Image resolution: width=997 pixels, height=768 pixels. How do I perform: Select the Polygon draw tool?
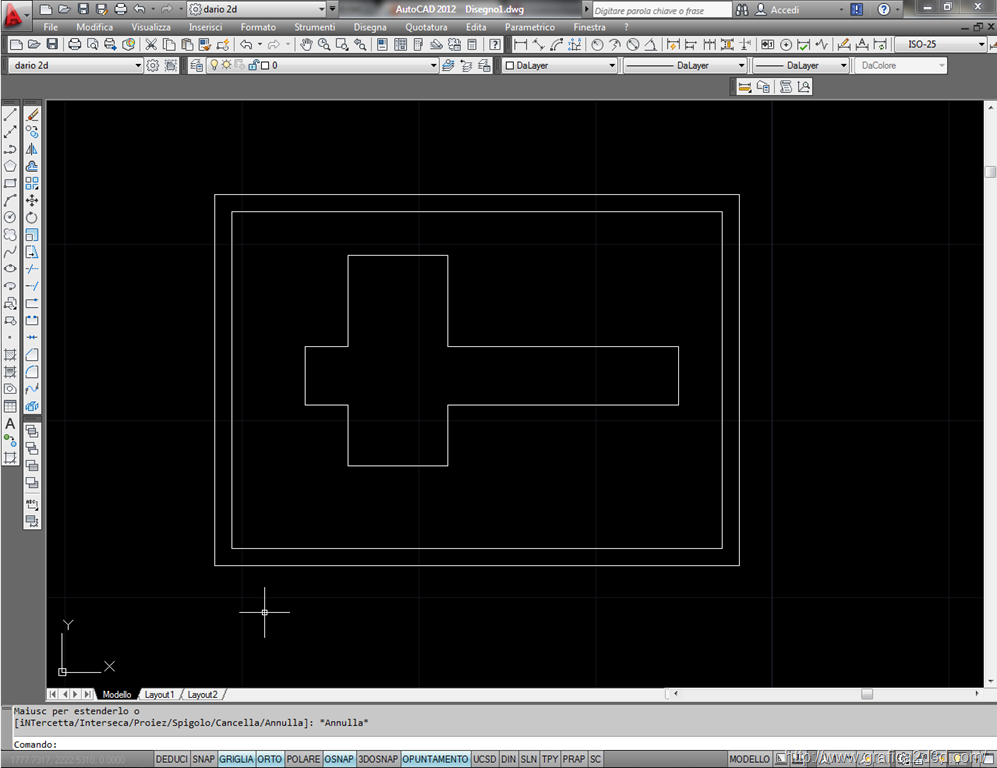click(x=10, y=166)
